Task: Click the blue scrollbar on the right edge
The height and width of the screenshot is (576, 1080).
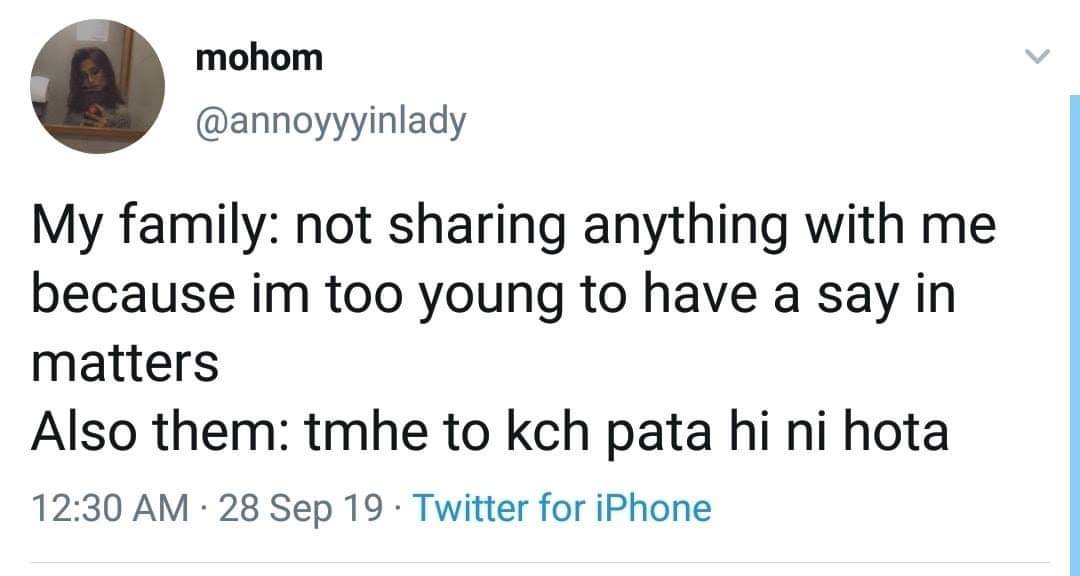Action: coord(1074,300)
